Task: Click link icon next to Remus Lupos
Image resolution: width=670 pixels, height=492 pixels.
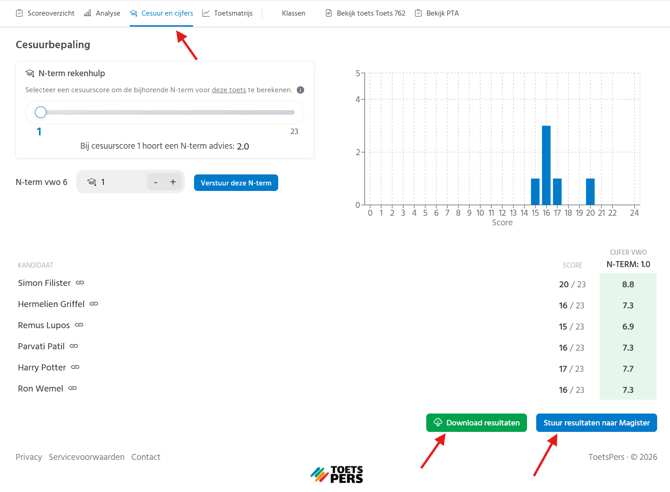Action: [79, 325]
